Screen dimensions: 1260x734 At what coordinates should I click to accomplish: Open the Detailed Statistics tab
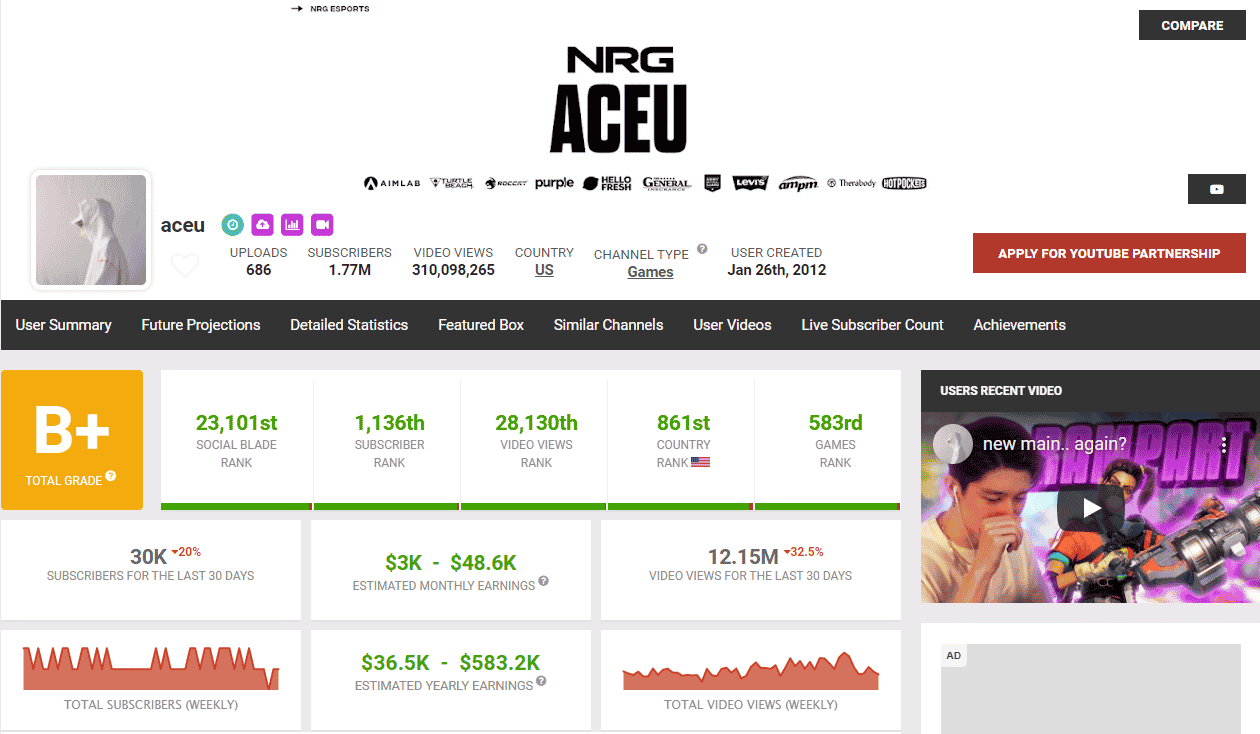(x=349, y=325)
